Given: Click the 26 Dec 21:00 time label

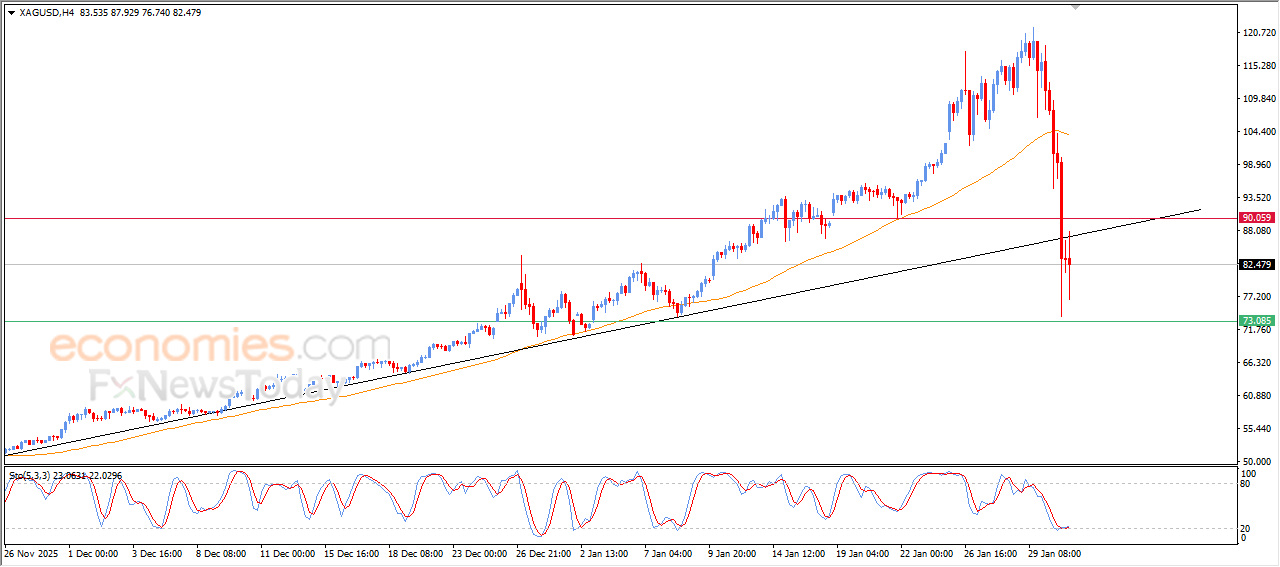Looking at the screenshot, I should 543,553.
